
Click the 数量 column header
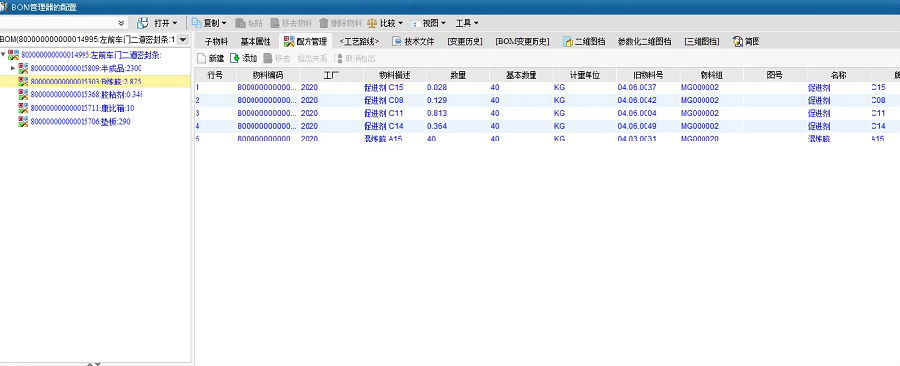coord(458,75)
